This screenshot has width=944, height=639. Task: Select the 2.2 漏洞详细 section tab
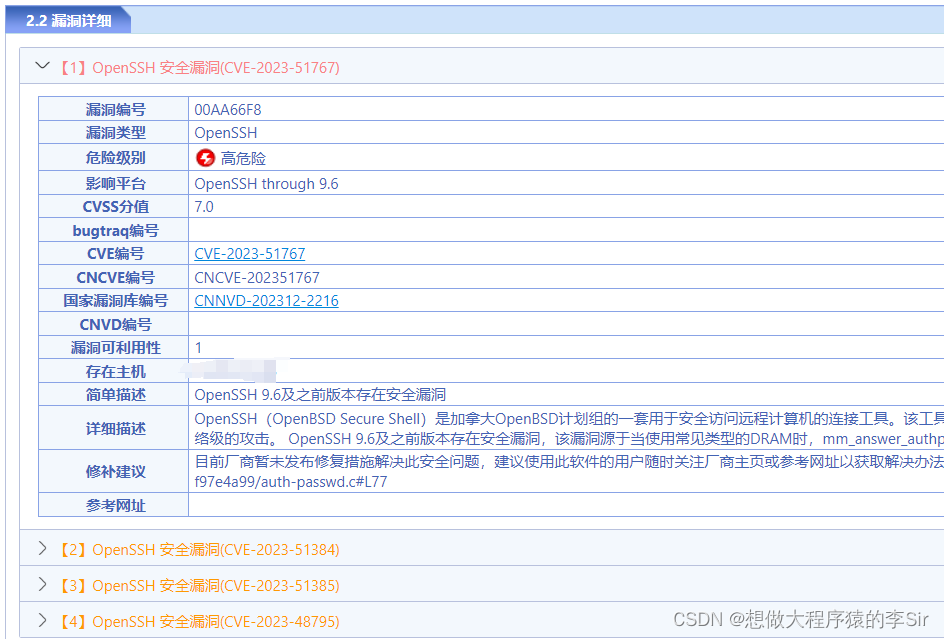(x=68, y=20)
